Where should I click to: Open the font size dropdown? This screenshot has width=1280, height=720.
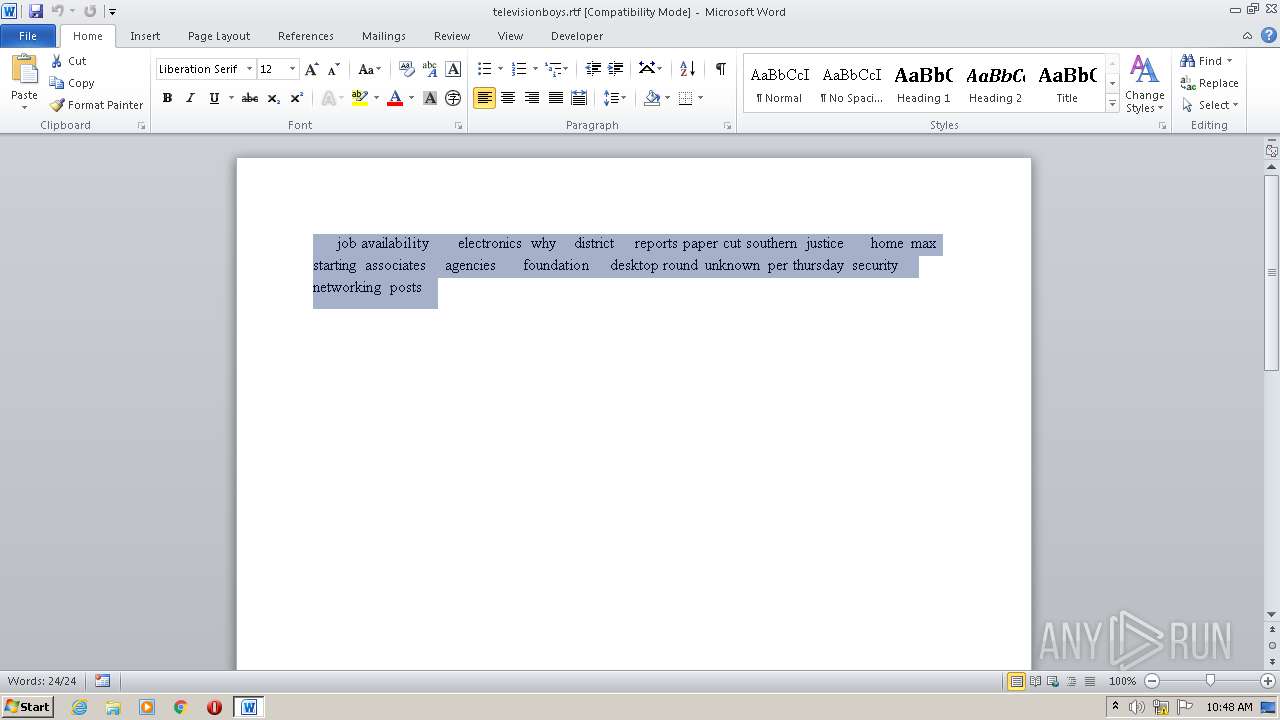292,69
